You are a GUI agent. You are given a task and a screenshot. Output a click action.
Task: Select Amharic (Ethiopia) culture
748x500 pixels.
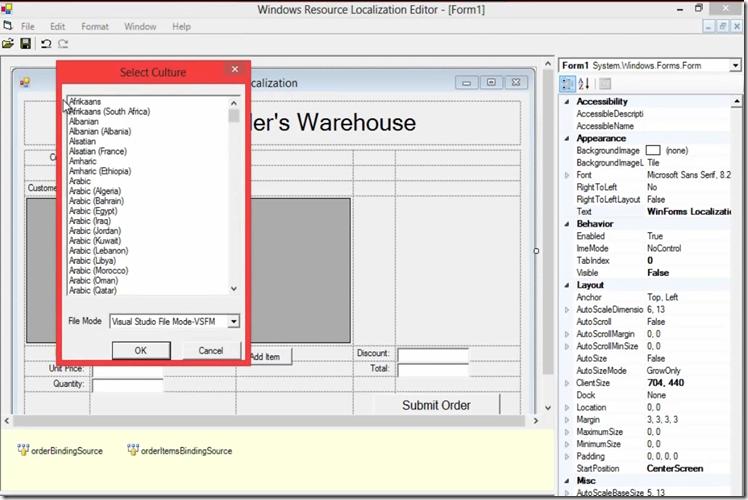pyautogui.click(x=100, y=171)
